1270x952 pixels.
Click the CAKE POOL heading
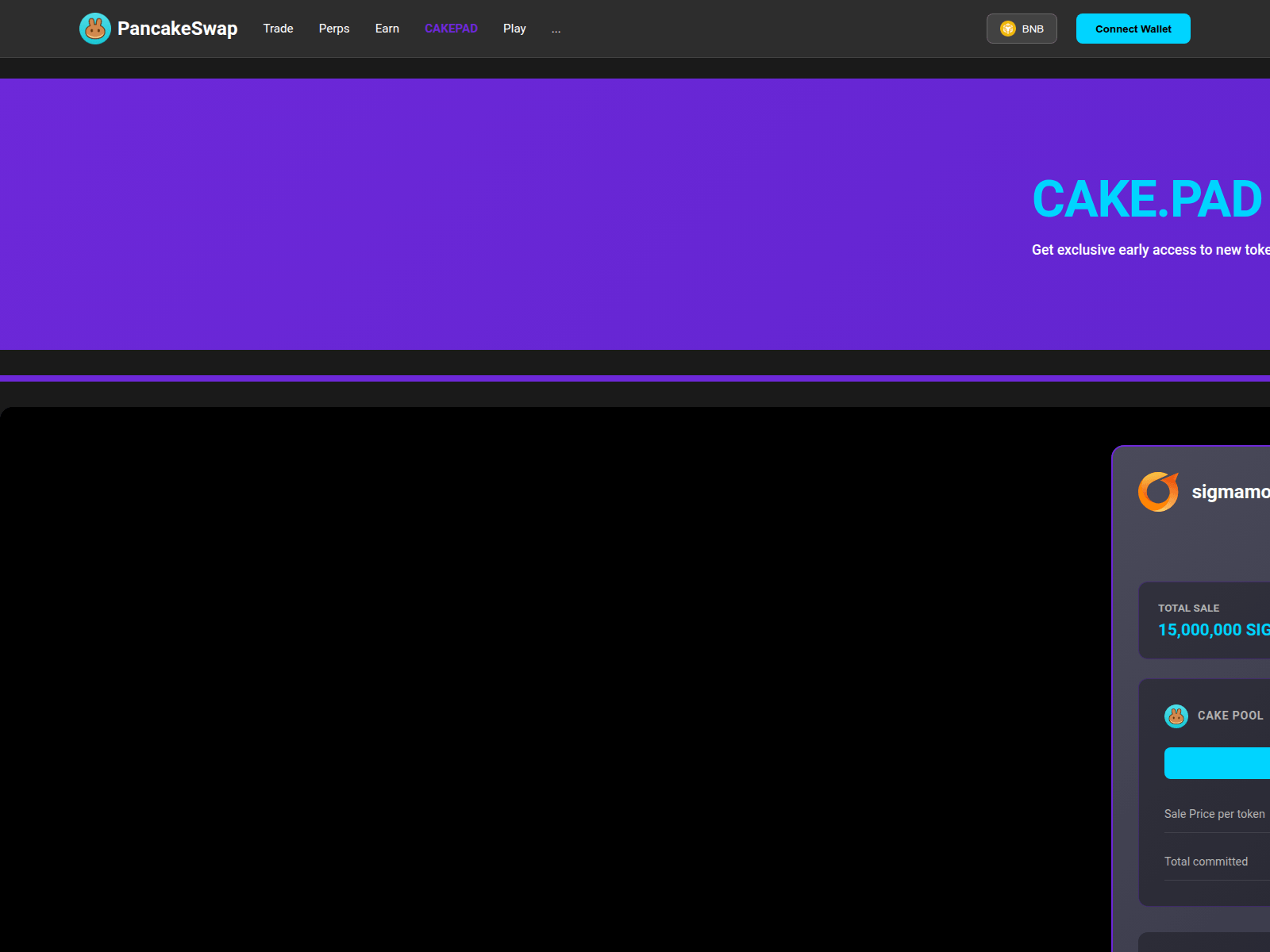coord(1230,716)
